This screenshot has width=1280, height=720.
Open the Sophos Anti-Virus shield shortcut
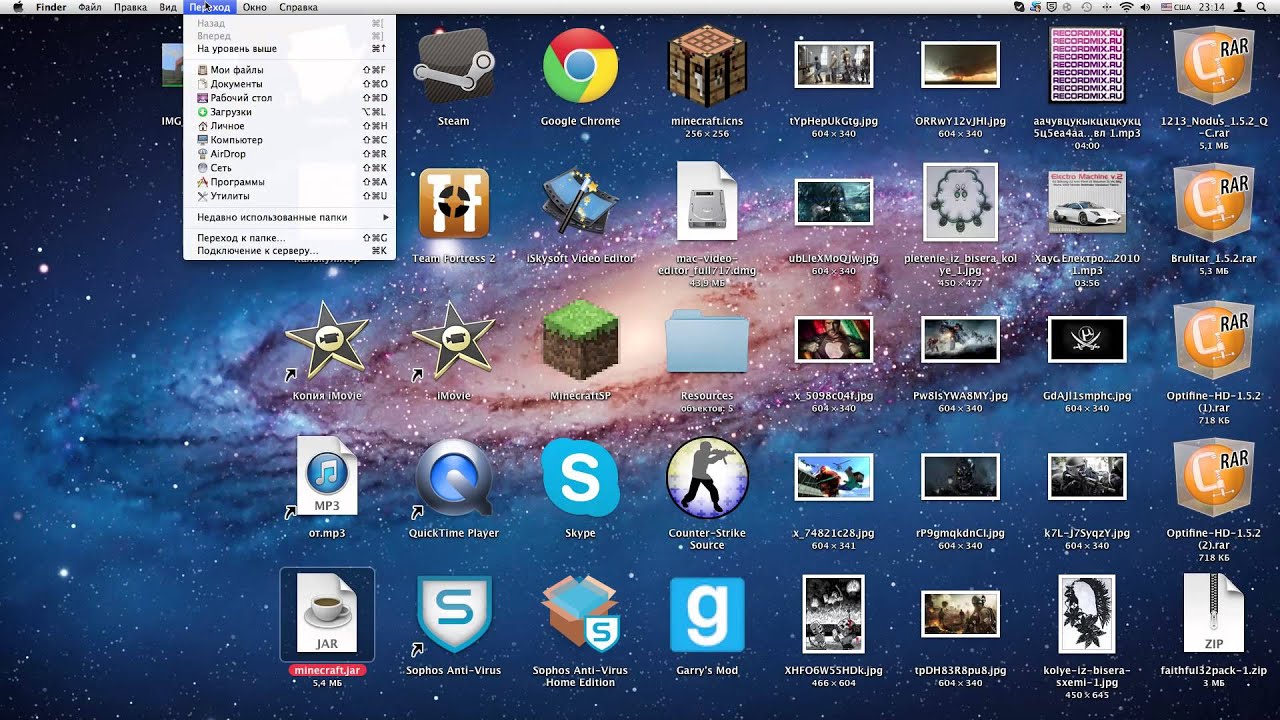[x=453, y=614]
